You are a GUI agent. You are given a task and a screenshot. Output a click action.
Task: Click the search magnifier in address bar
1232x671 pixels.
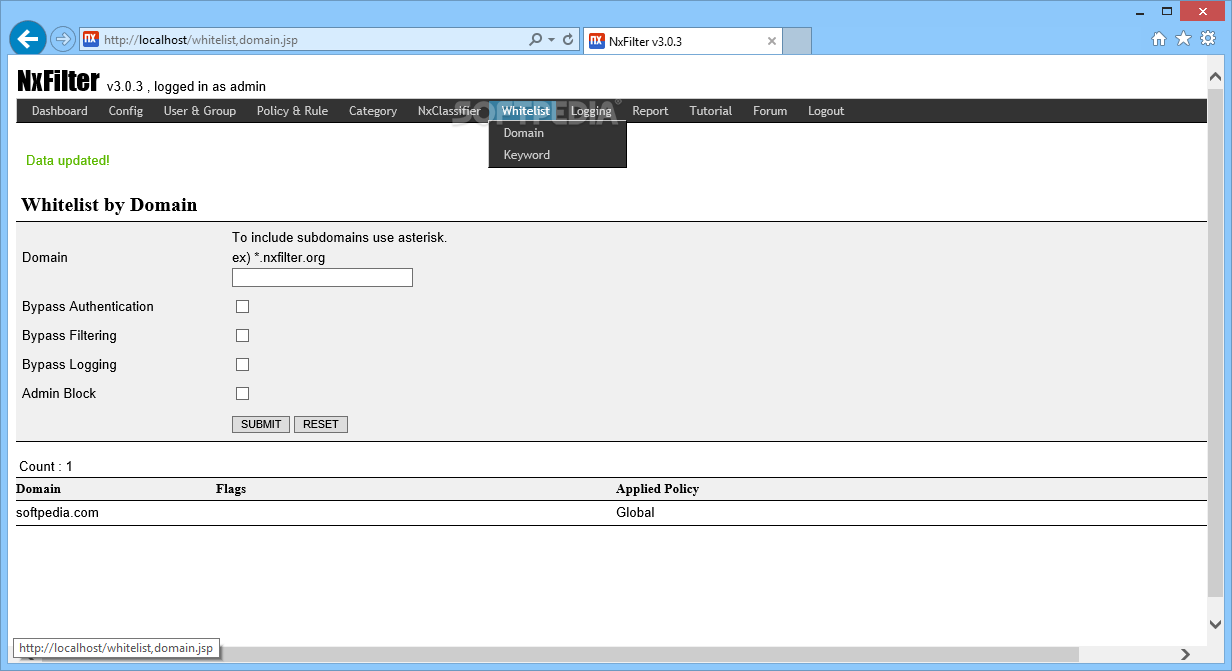[x=536, y=40]
